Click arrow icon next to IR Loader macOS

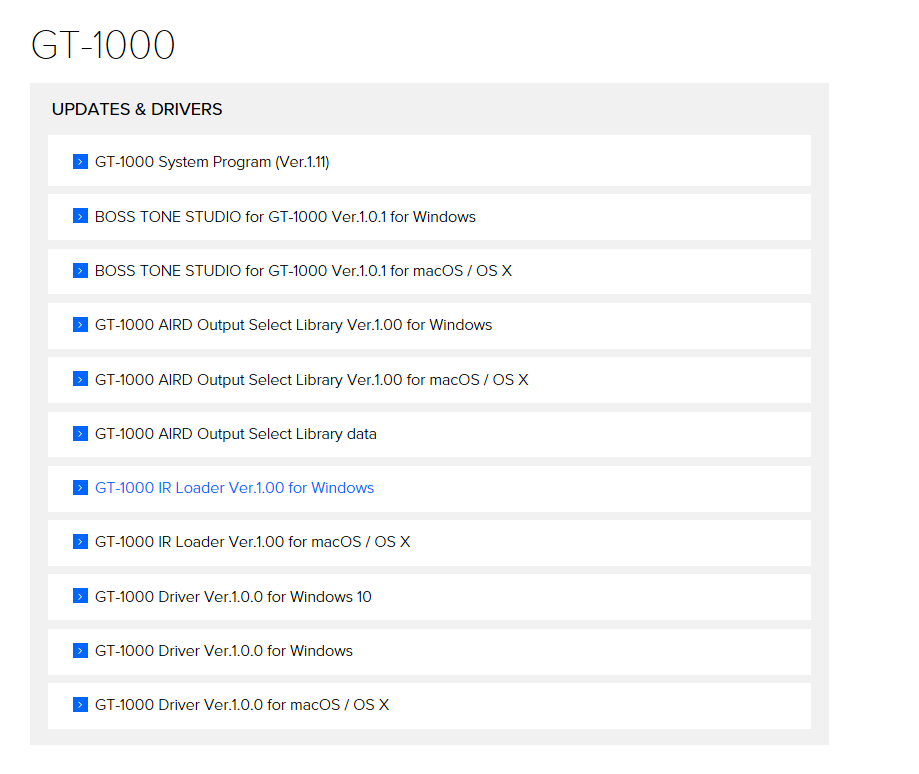click(80, 542)
